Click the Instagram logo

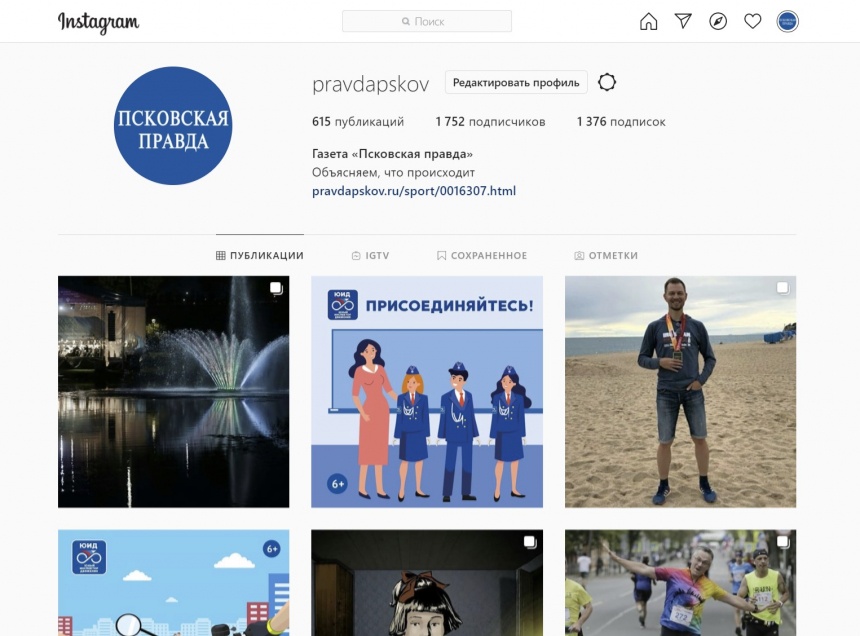(x=98, y=22)
